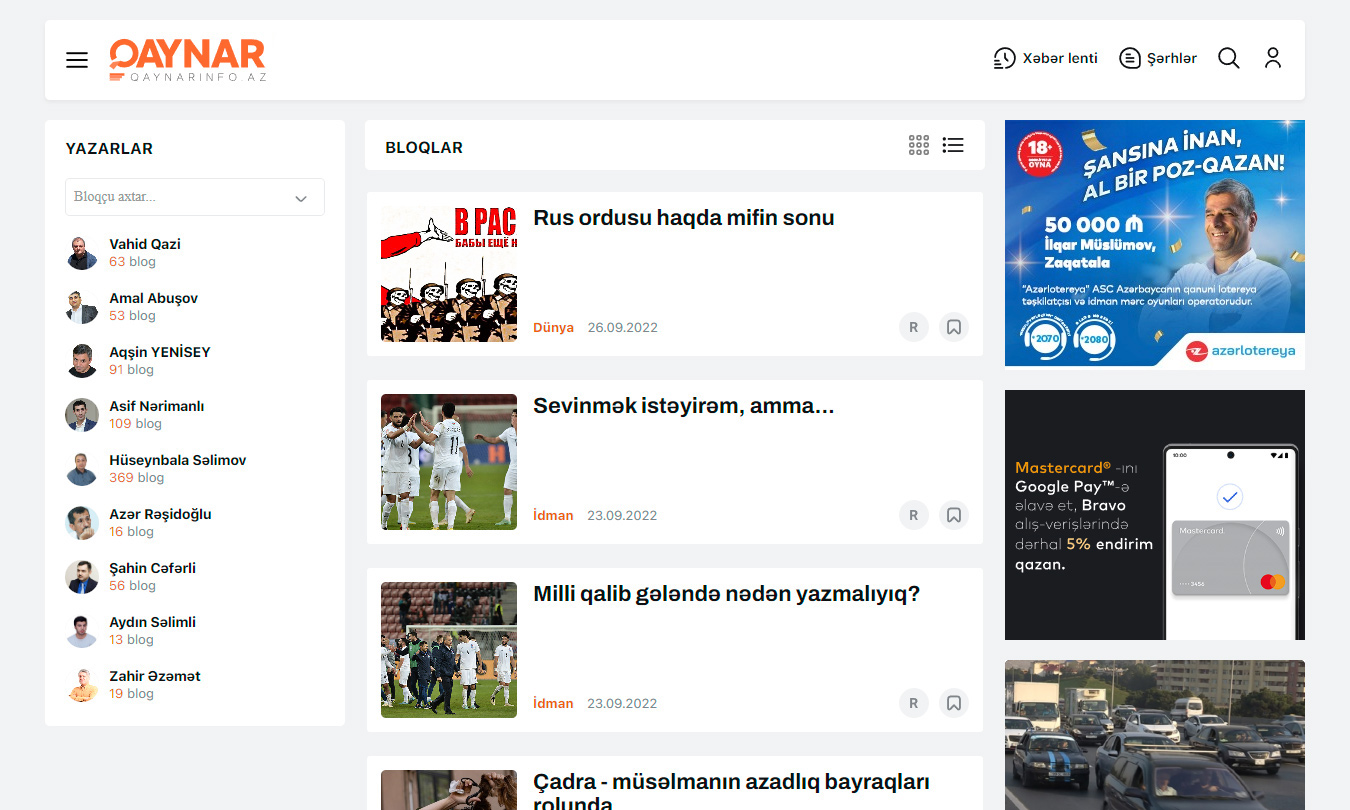The image size is (1350, 810).
Task: Open the user profile icon
Action: (x=1272, y=58)
